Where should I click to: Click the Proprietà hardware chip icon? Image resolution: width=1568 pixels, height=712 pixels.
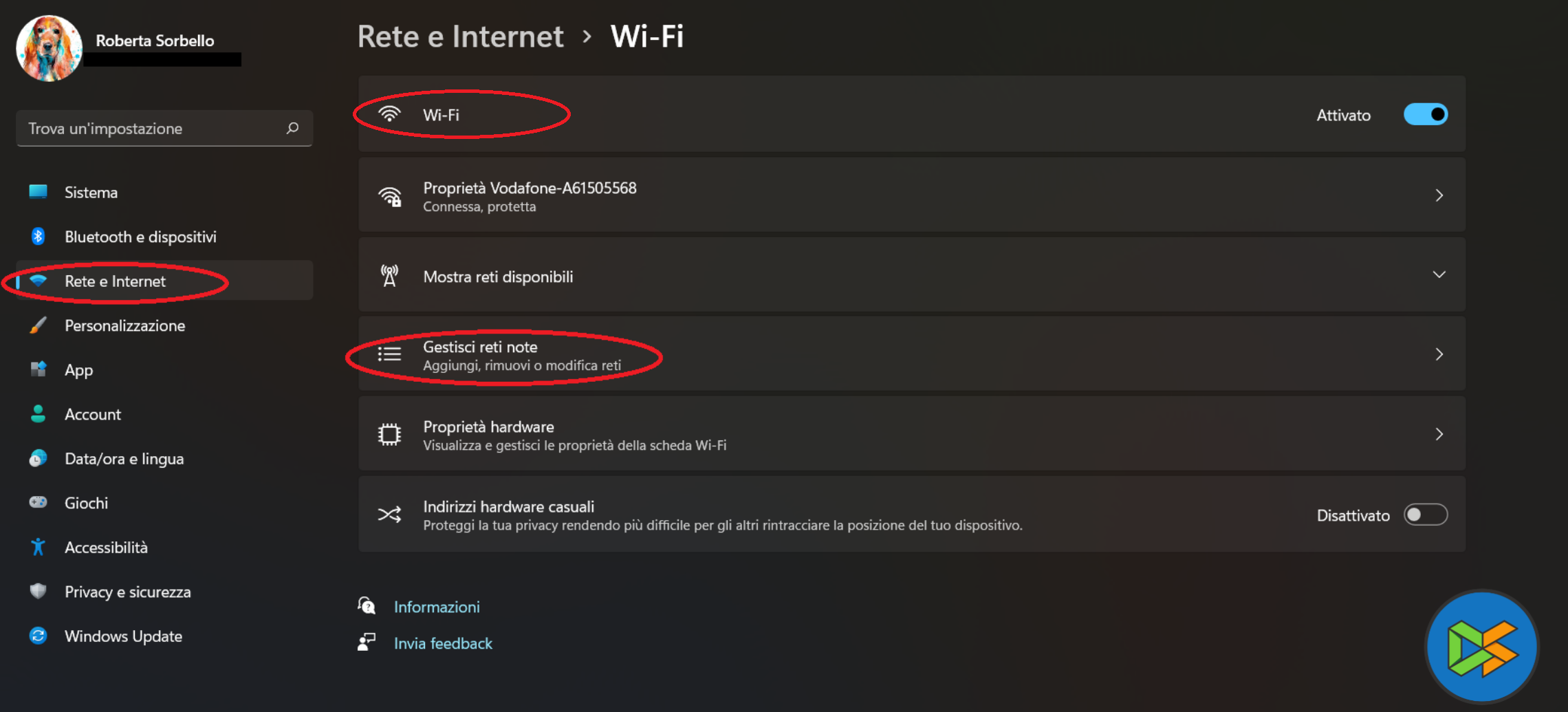pyautogui.click(x=389, y=435)
